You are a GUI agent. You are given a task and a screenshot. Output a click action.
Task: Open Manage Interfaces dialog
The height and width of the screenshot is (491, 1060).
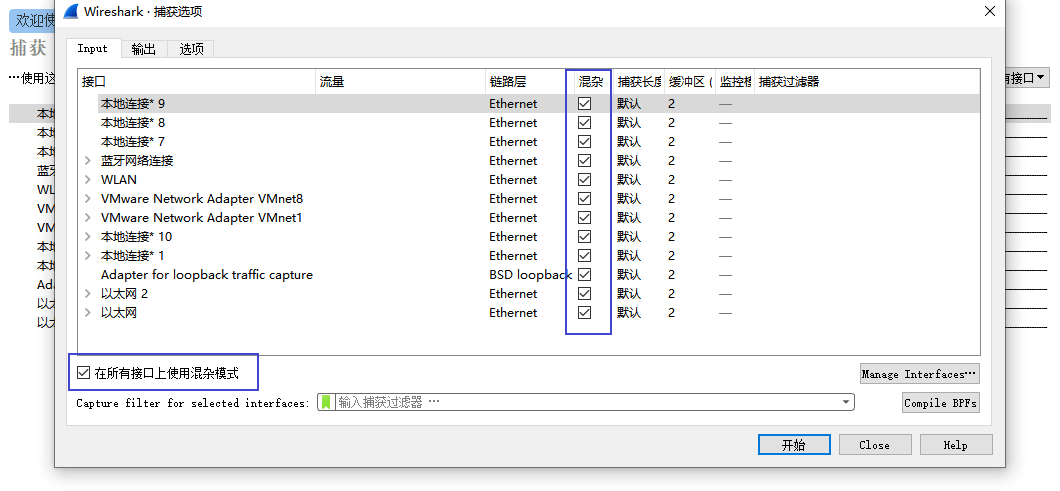click(x=919, y=374)
